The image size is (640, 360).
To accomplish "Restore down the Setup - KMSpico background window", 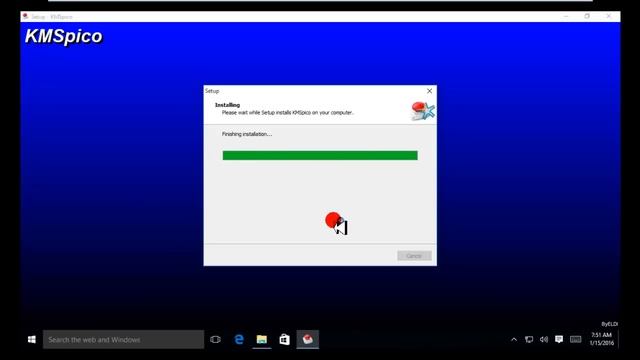I will coord(587,16).
